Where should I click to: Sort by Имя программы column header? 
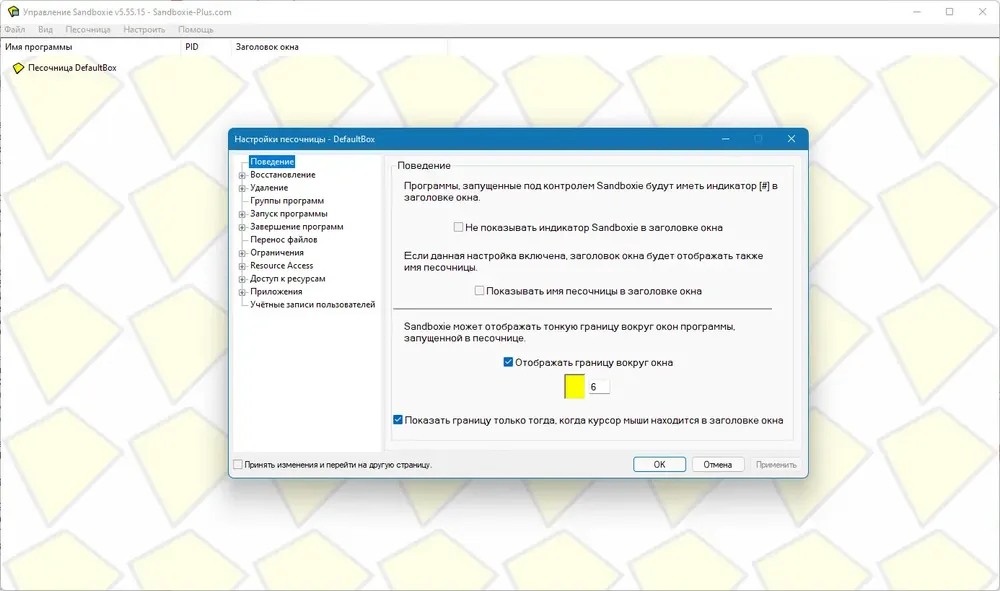(90, 47)
